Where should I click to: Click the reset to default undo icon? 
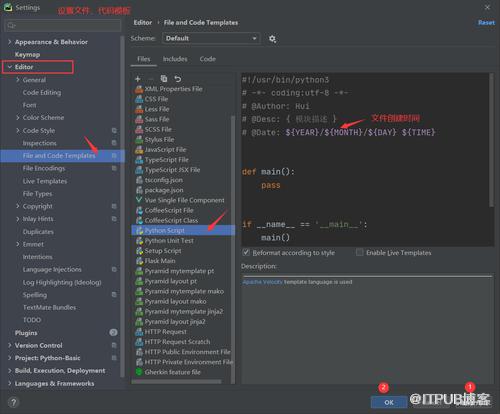pyautogui.click(x=178, y=79)
